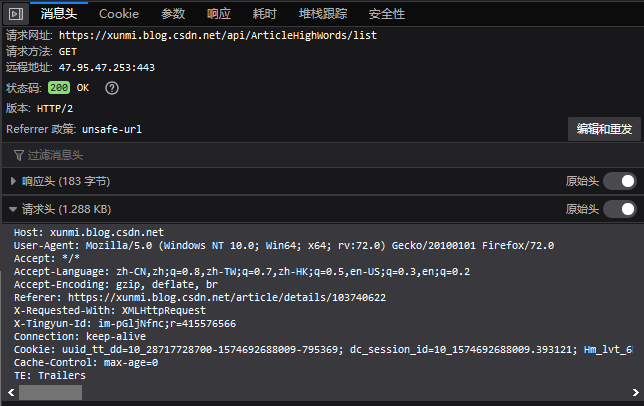The image size is (644, 406).
Task: Select the Referer header line
Action: point(200,298)
